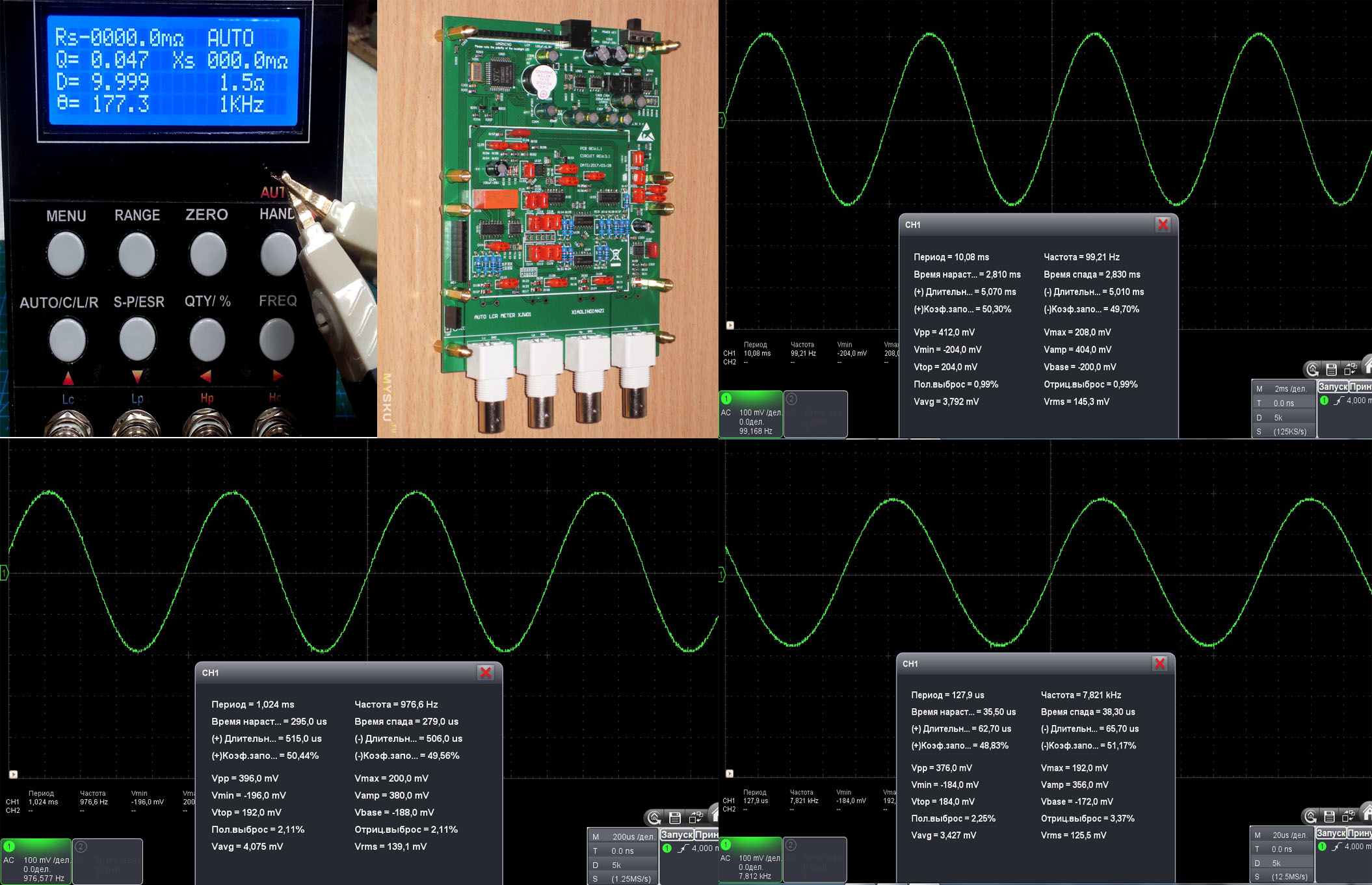The height and width of the screenshot is (885, 1372).
Task: Click the S (1.25MS/s) sample rate readout
Action: (x=624, y=879)
